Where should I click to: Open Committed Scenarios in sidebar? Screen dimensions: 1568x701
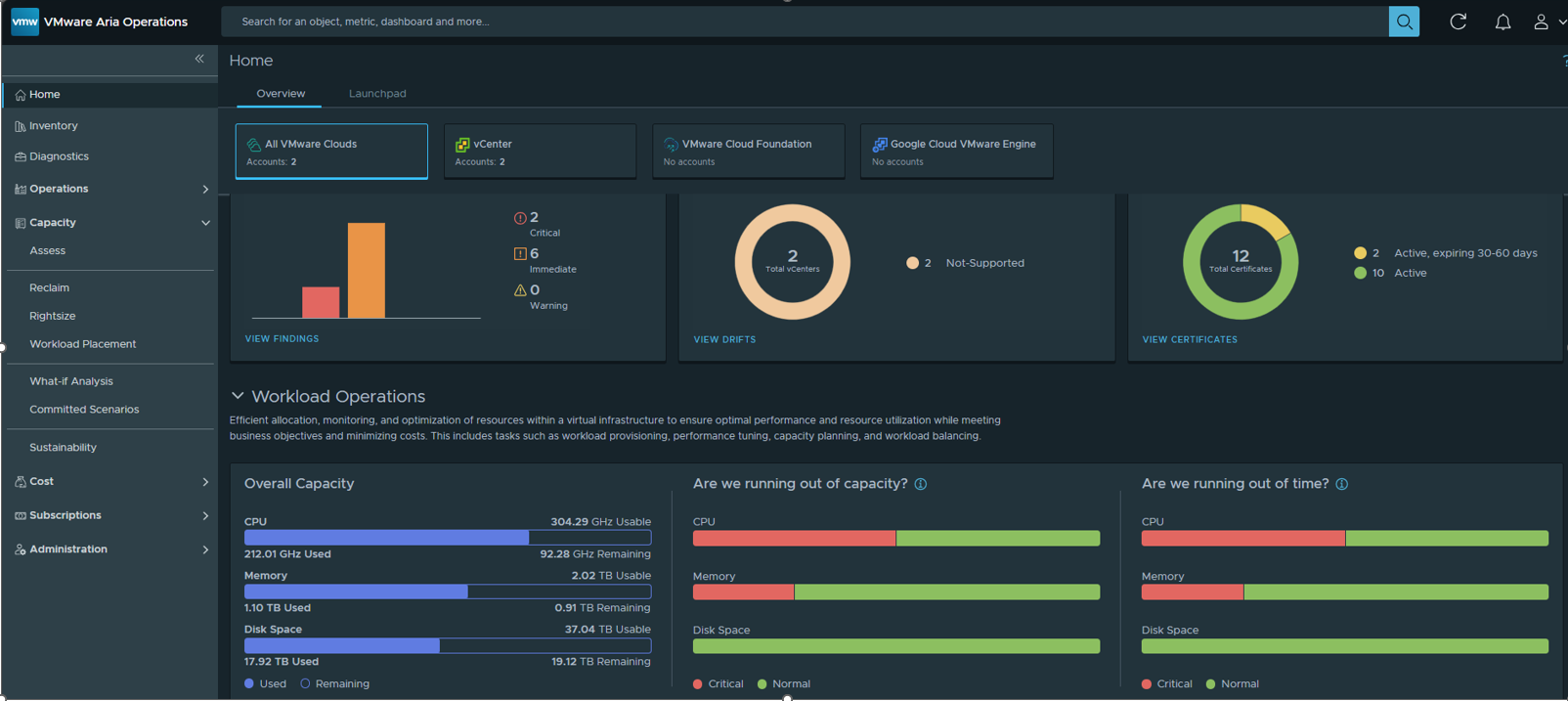pyautogui.click(x=84, y=410)
